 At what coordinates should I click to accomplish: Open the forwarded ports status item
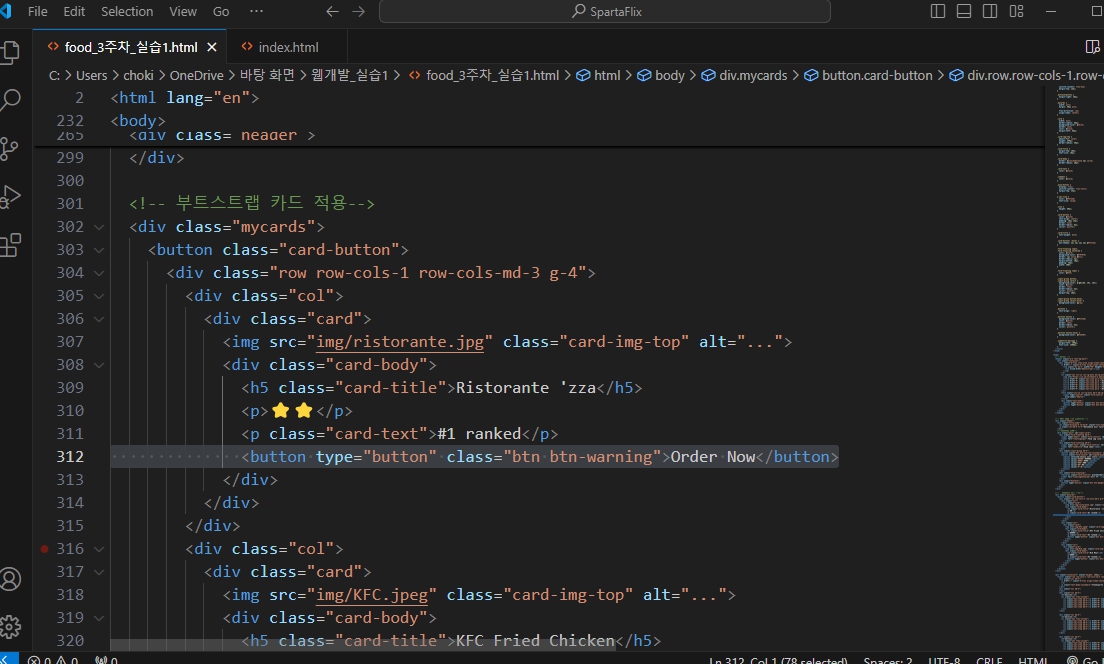(106, 660)
